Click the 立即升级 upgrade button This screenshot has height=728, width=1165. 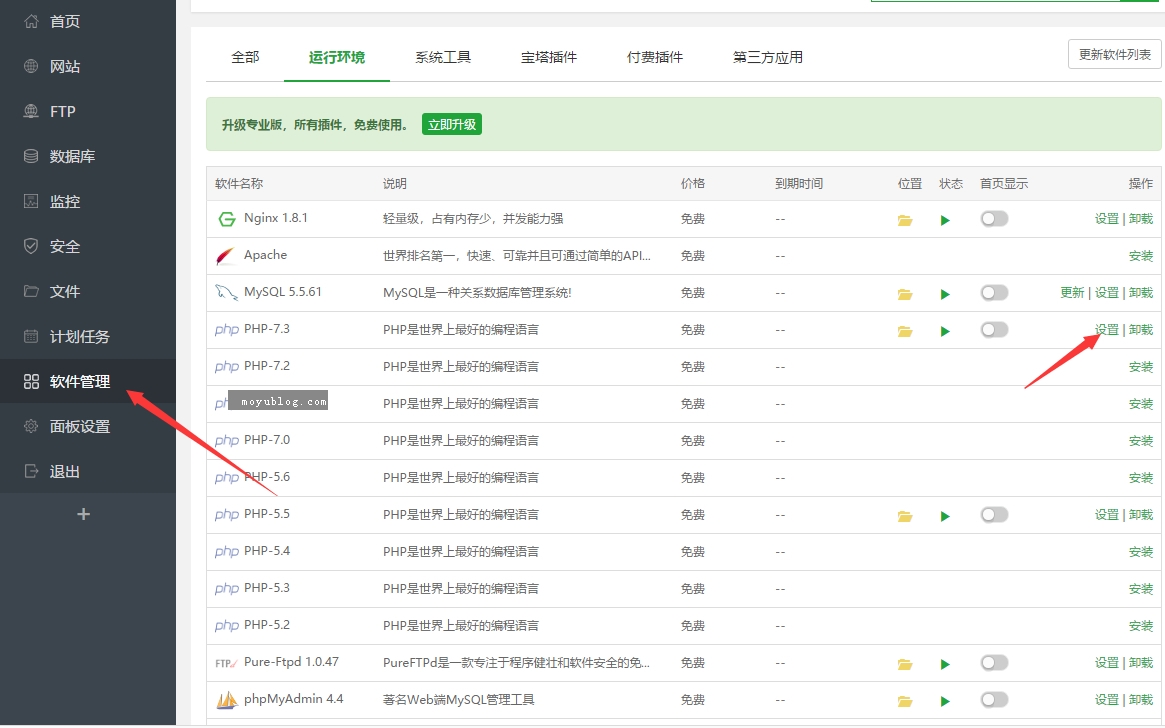click(x=451, y=124)
